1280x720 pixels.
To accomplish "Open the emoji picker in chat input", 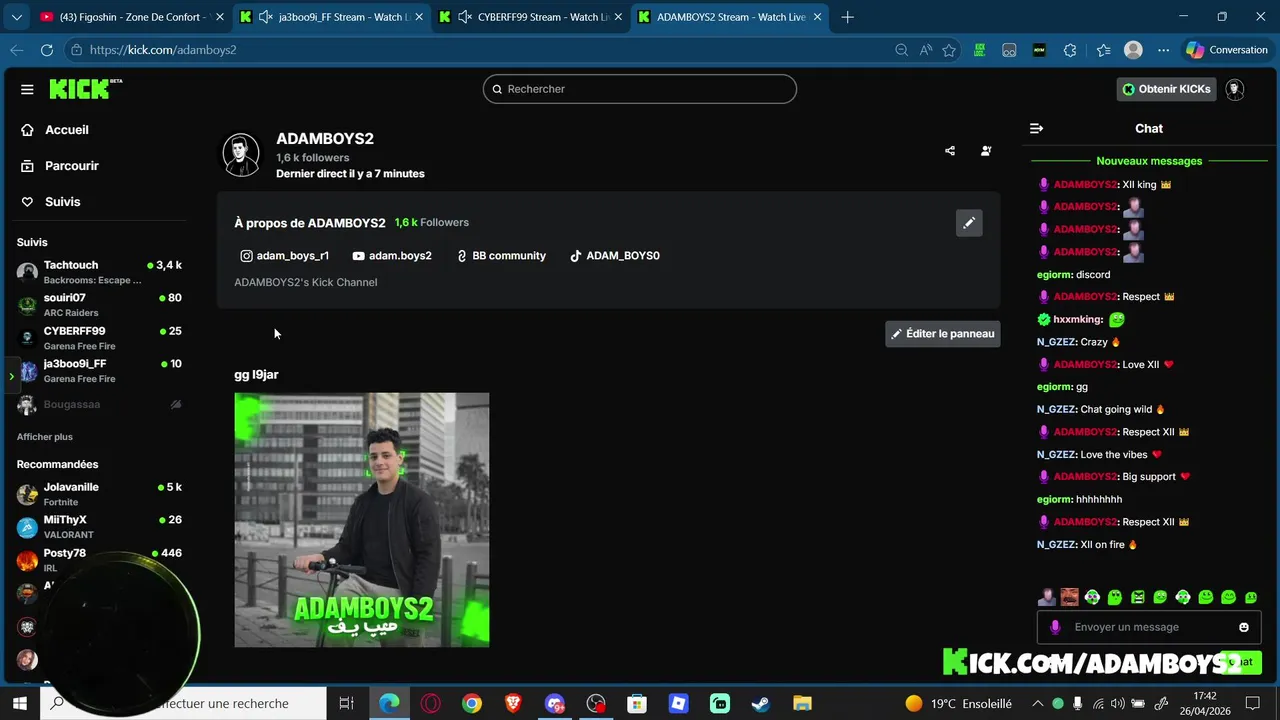I will tap(1244, 627).
